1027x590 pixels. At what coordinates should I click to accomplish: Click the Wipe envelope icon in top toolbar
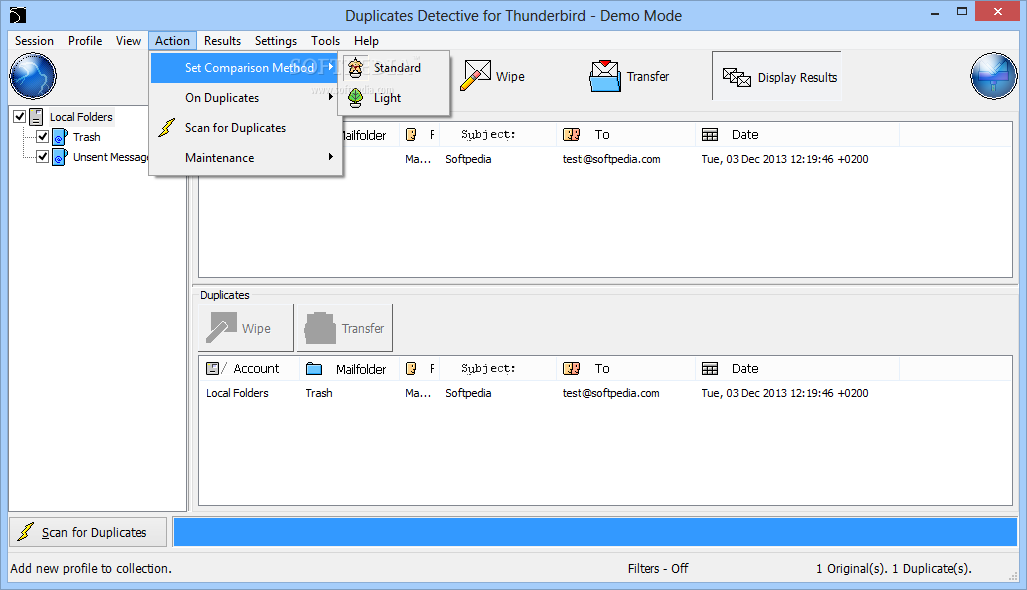tap(476, 75)
